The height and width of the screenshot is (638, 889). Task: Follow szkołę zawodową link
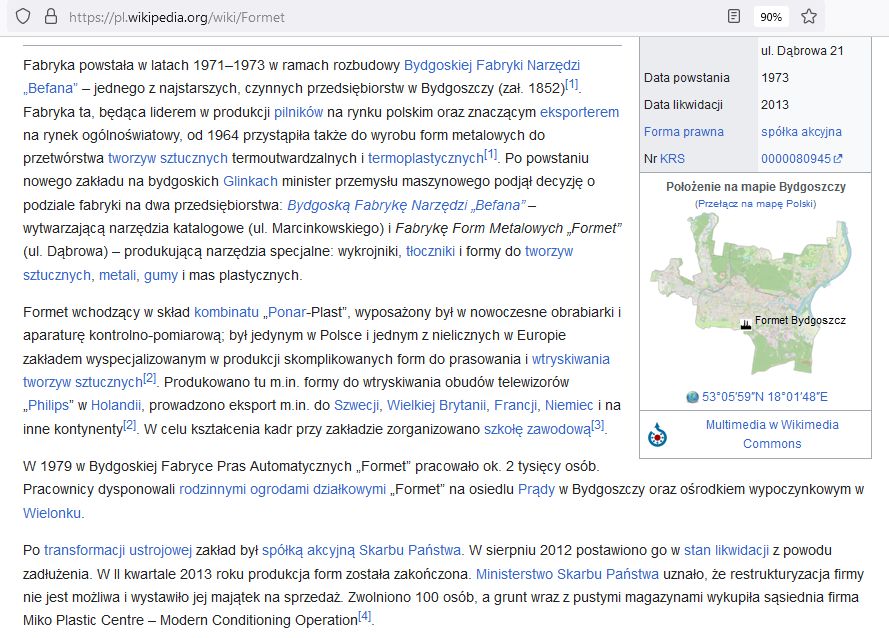click(x=537, y=429)
